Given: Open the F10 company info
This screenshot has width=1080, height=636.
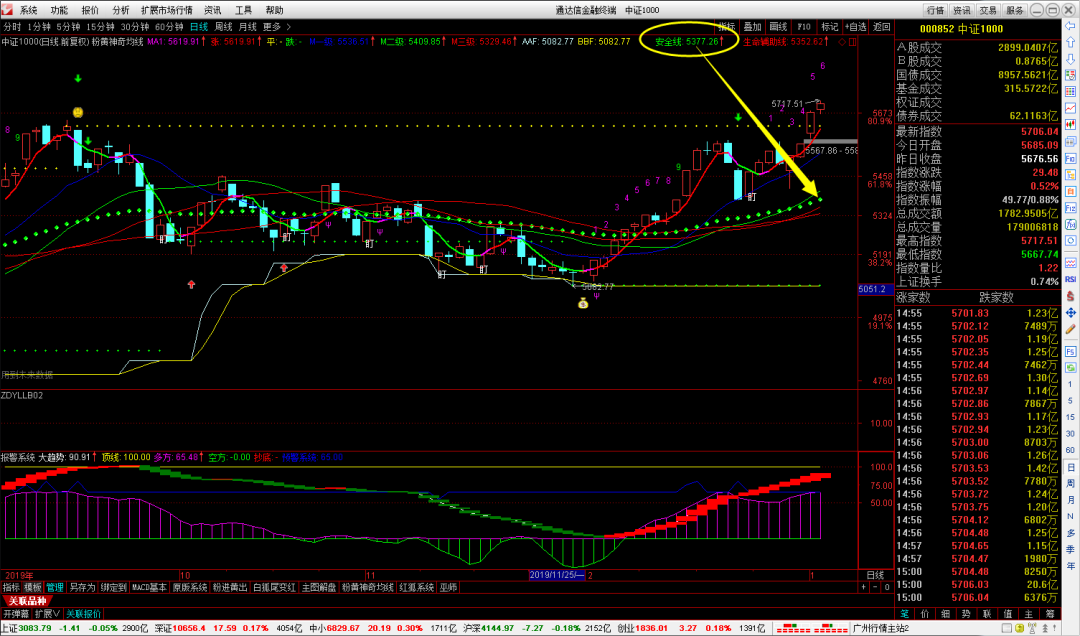Looking at the screenshot, I should pos(804,27).
